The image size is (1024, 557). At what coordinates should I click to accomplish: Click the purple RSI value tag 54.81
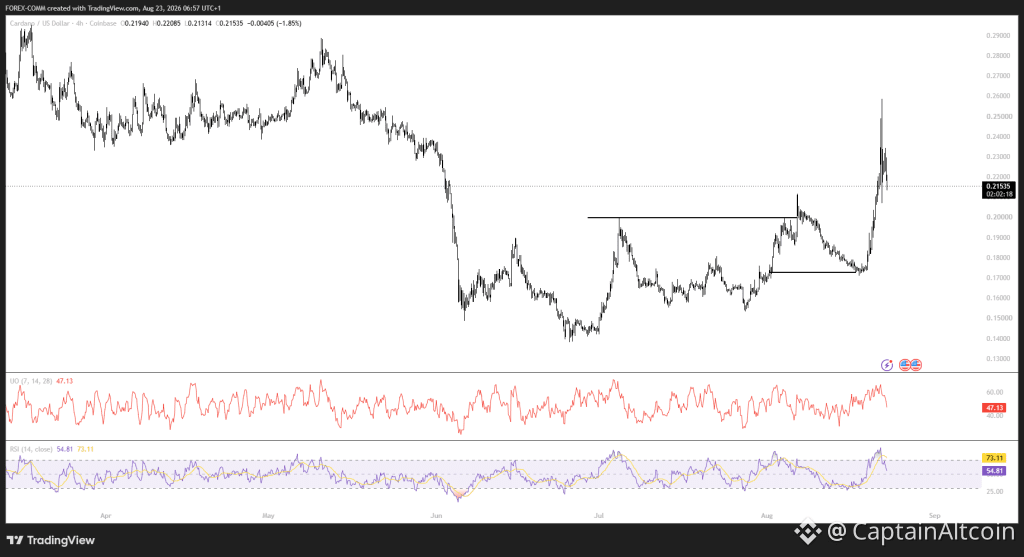pyautogui.click(x=994, y=471)
